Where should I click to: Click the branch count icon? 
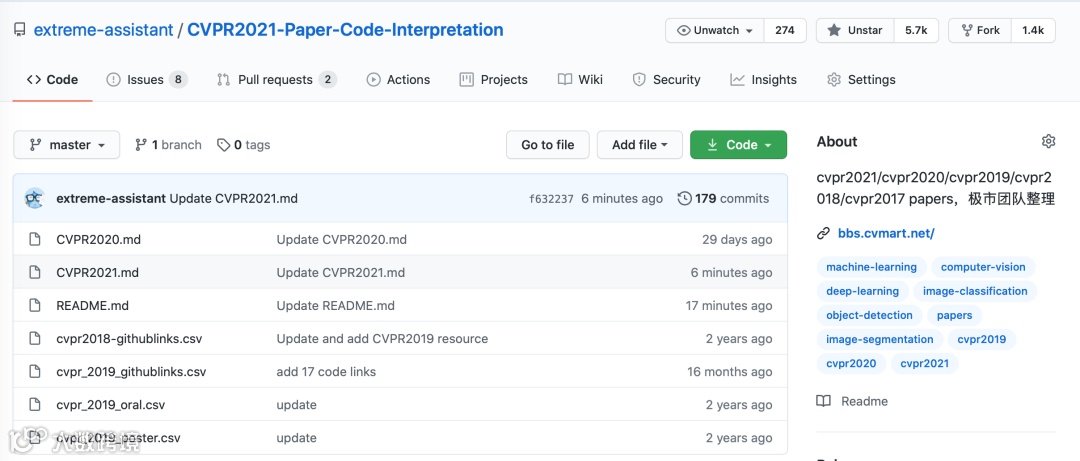pos(141,145)
